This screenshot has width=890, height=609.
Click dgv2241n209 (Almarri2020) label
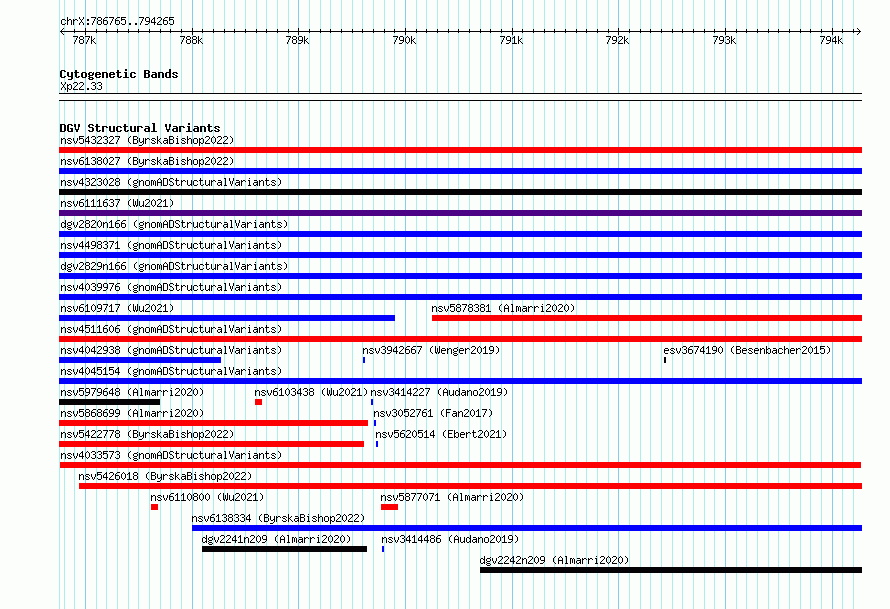pos(276,539)
